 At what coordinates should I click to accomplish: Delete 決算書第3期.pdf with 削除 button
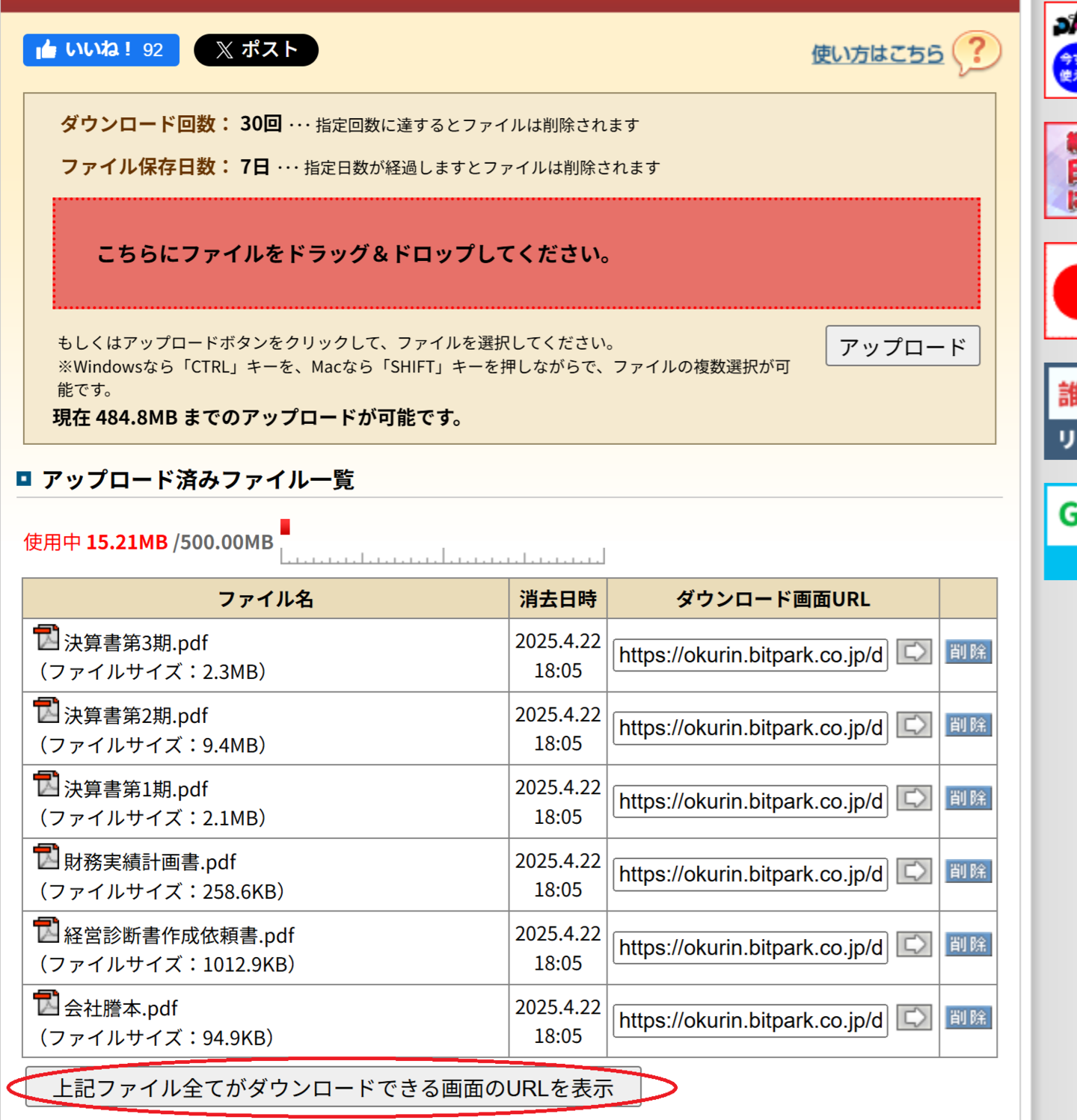click(x=968, y=652)
